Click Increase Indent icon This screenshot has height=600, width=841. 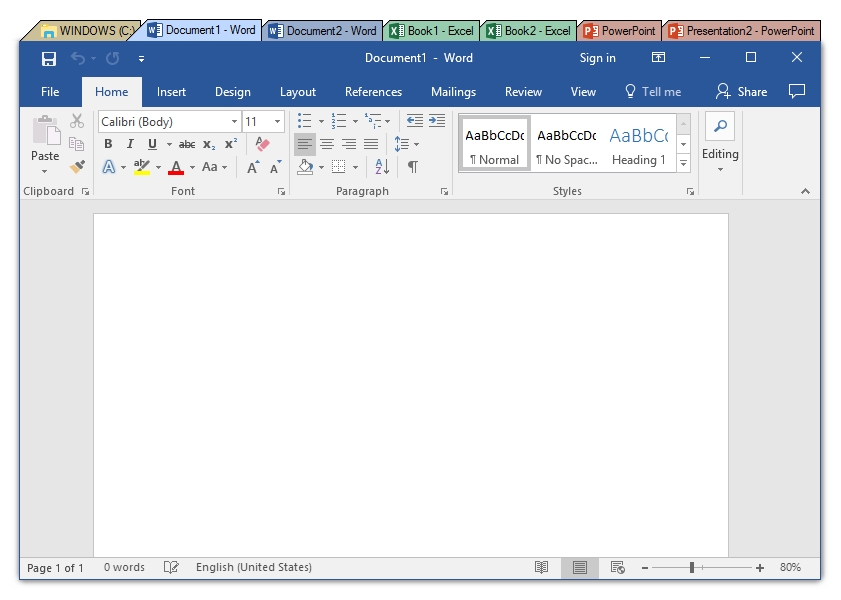[x=437, y=121]
